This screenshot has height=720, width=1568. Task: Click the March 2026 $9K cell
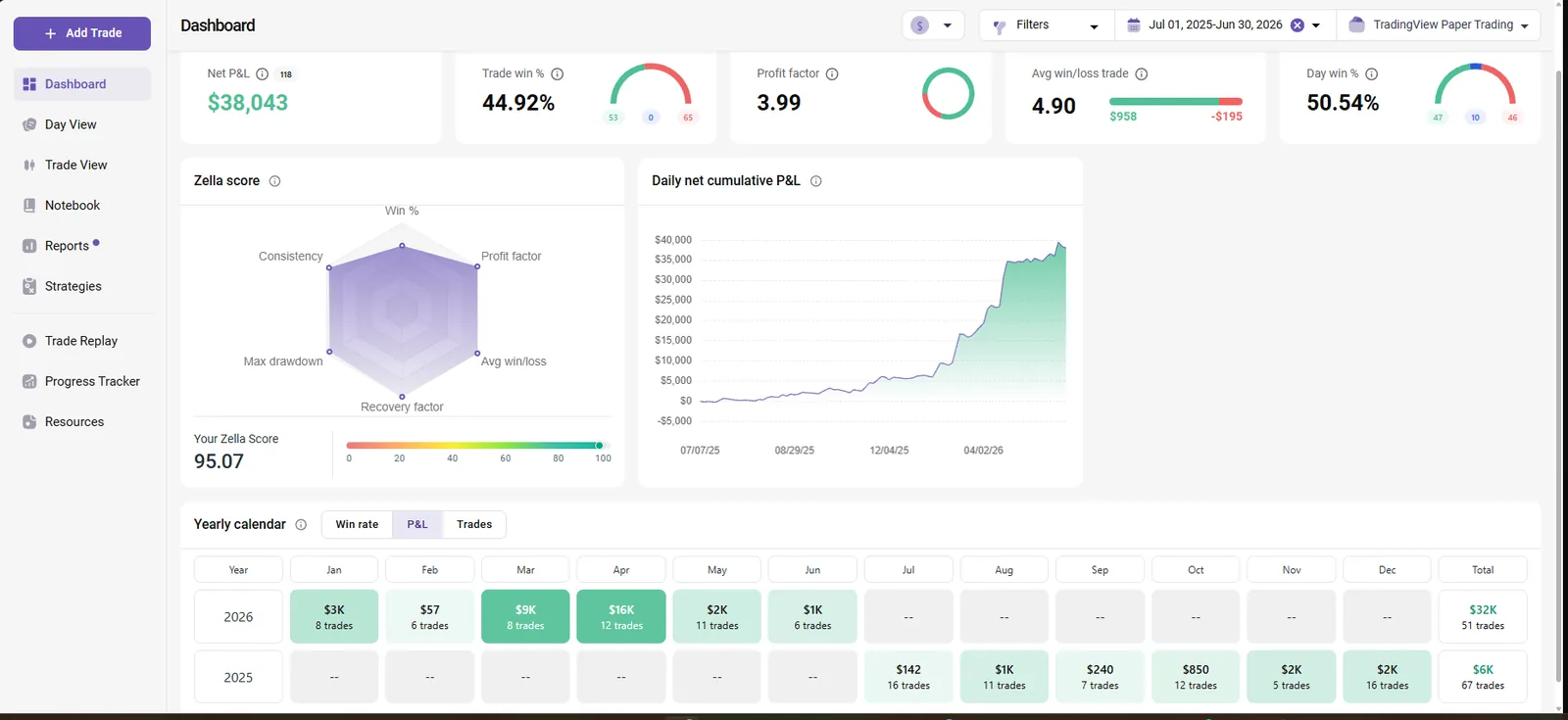[525, 617]
